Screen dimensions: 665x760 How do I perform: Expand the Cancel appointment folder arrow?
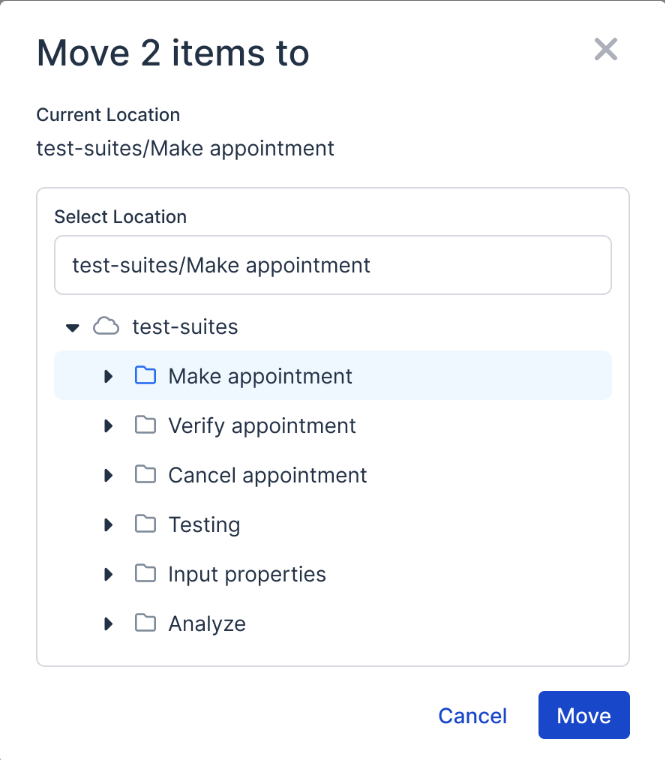[109, 475]
